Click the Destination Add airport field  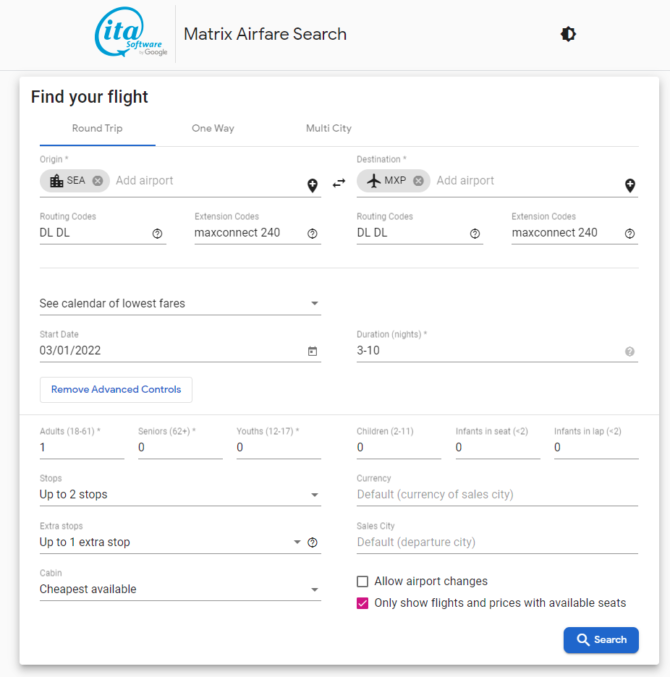[528, 180]
